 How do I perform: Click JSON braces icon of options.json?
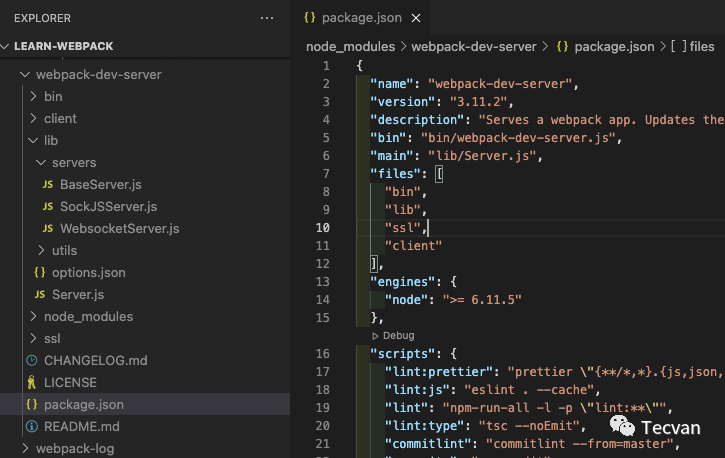tap(40, 273)
